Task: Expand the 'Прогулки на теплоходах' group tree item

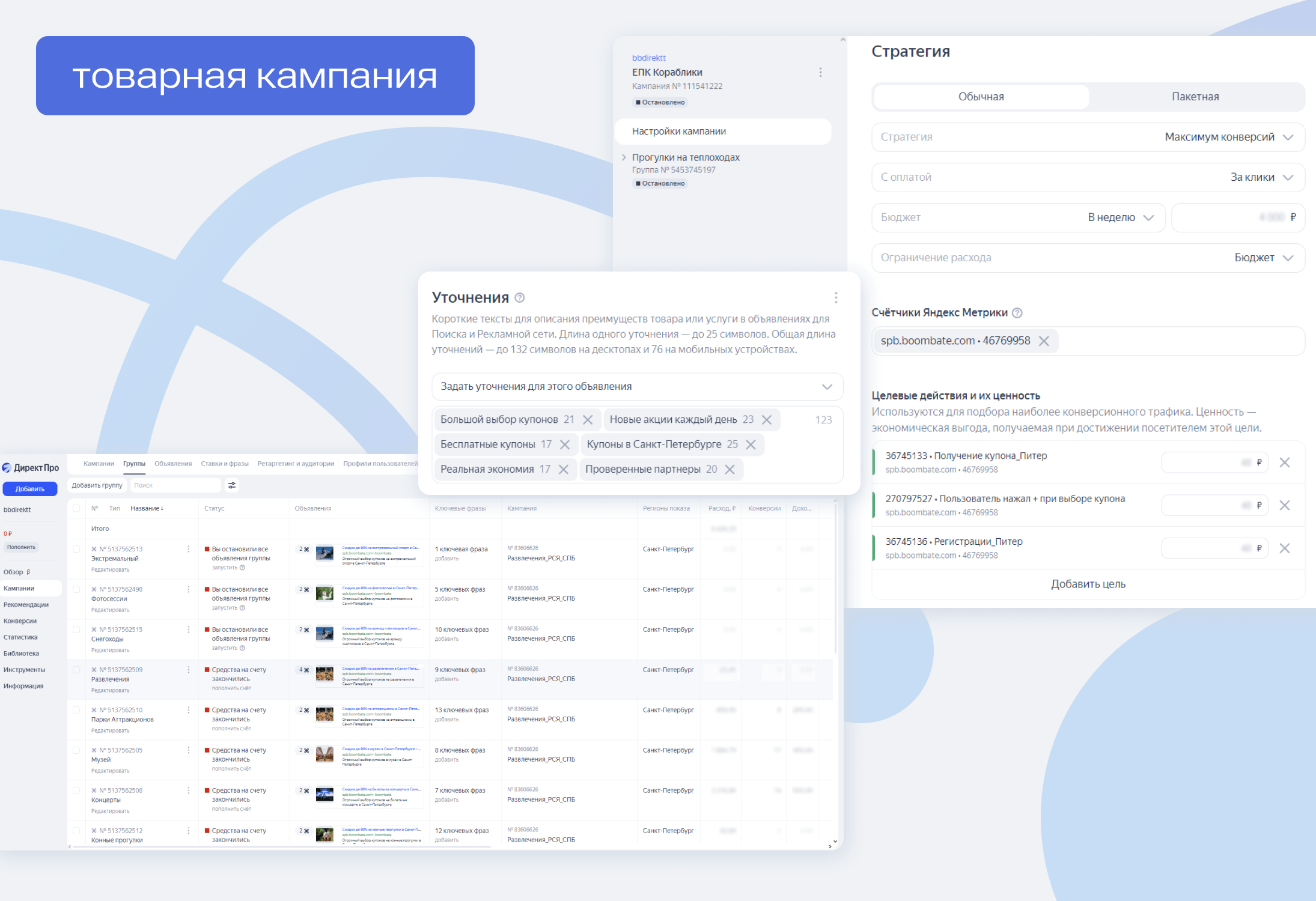Action: click(x=624, y=157)
